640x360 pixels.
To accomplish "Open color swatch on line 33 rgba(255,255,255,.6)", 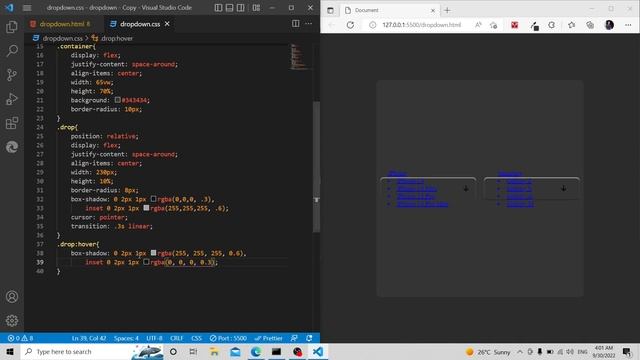I will point(146,208).
